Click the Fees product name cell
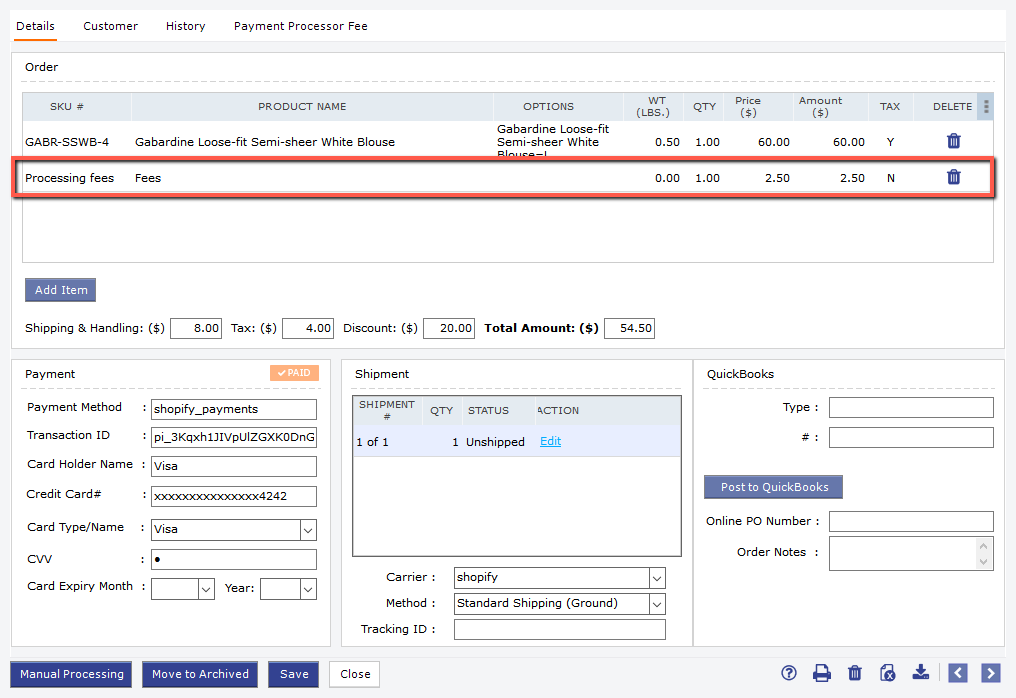The height and width of the screenshot is (698, 1016). [148, 178]
